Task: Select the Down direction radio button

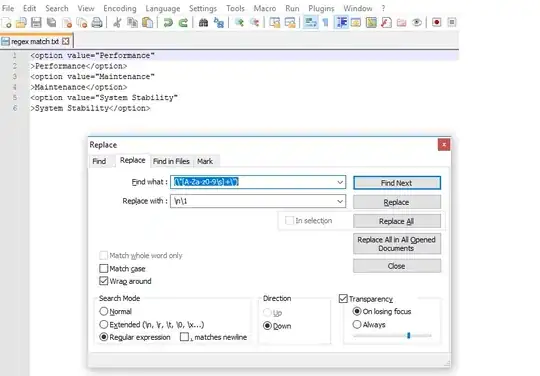Action: (267, 326)
